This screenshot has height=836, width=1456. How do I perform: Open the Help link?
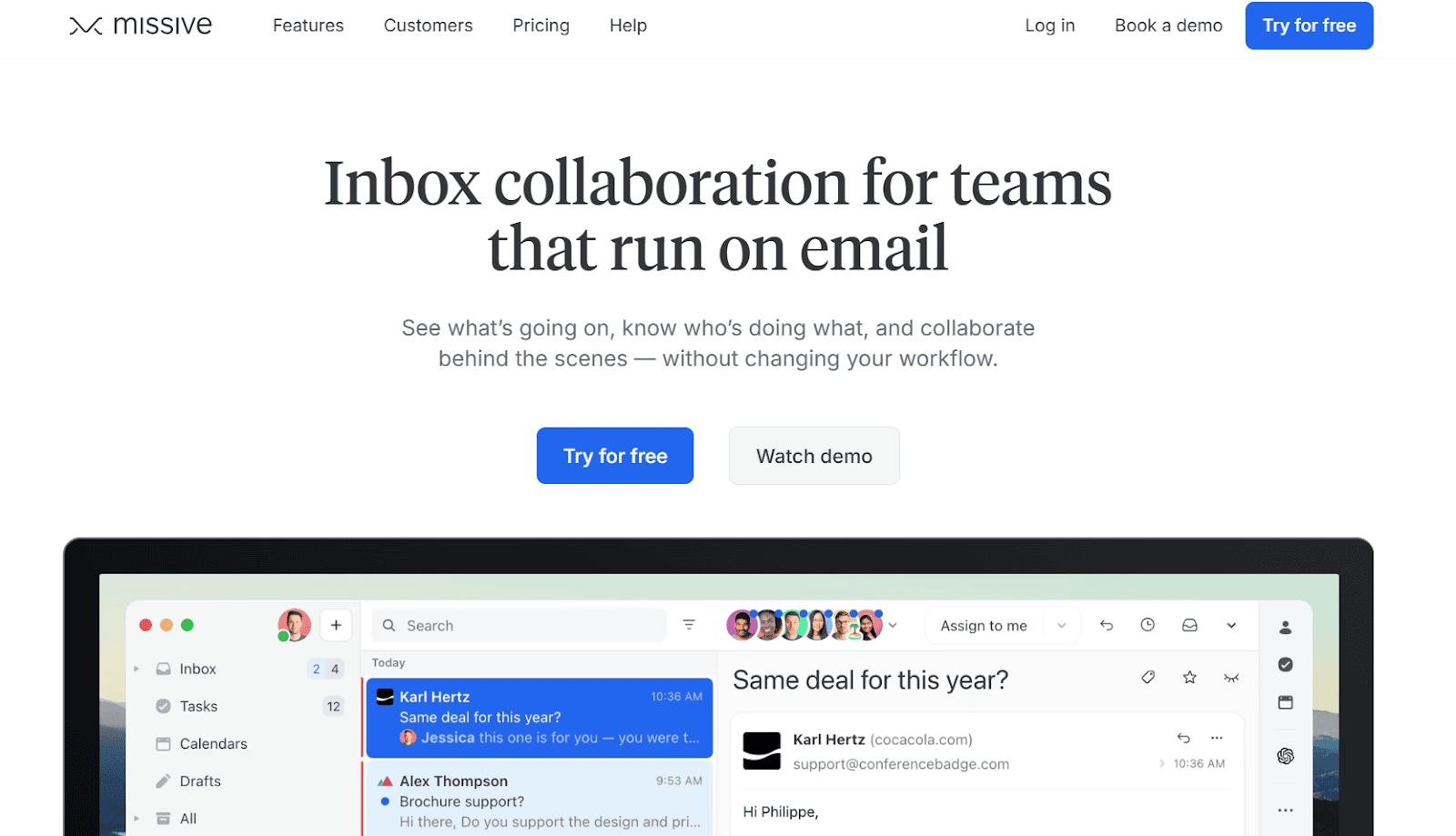pos(628,25)
